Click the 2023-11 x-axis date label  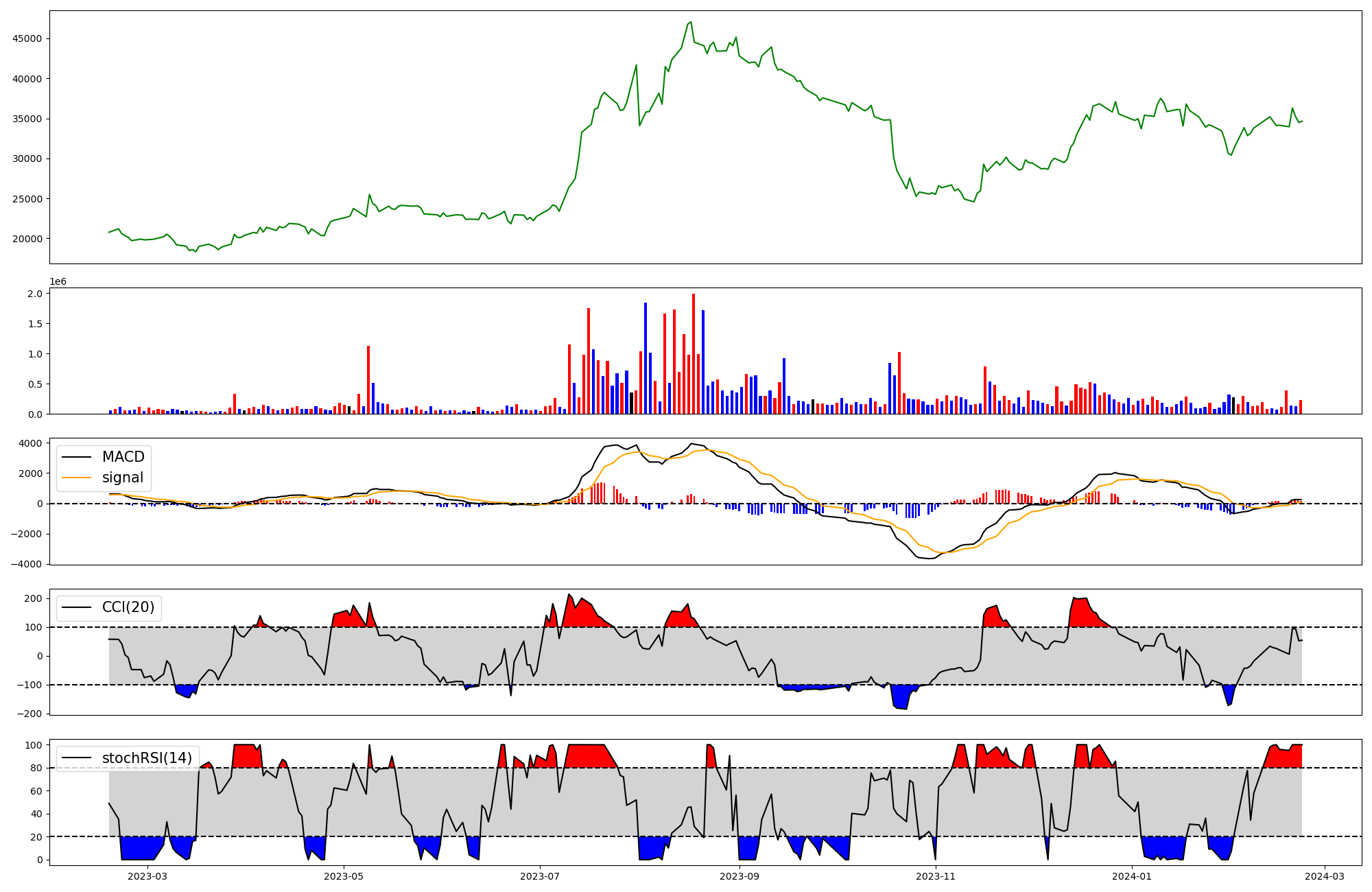tap(936, 876)
